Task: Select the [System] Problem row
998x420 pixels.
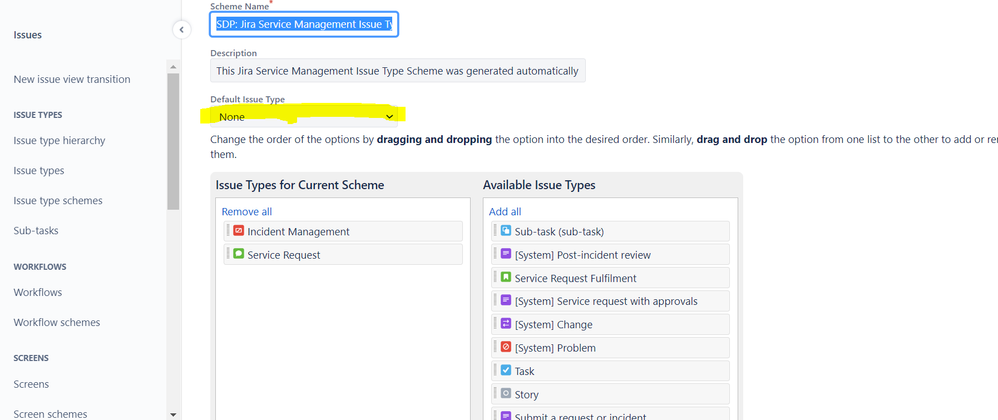Action: pyautogui.click(x=610, y=347)
